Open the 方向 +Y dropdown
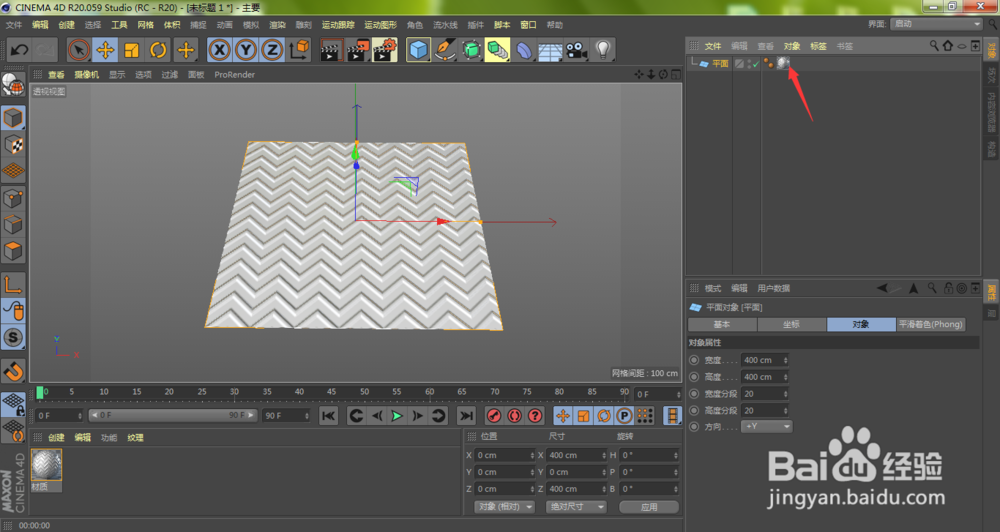 click(x=767, y=426)
